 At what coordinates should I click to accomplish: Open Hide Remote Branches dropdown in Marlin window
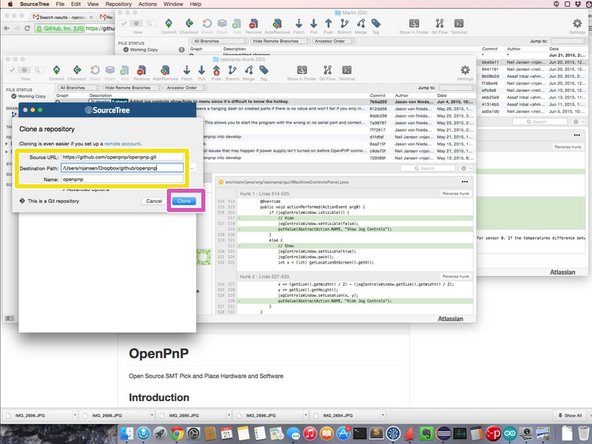point(281,41)
